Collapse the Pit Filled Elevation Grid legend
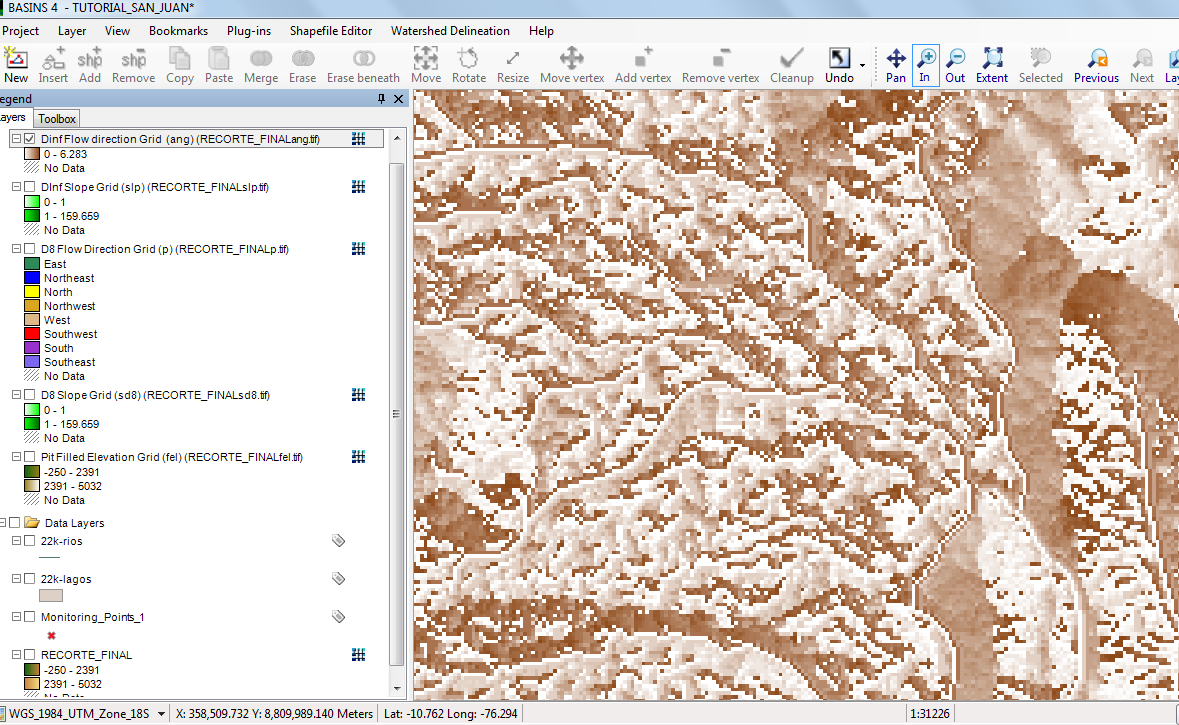1179x725 pixels. click(16, 456)
